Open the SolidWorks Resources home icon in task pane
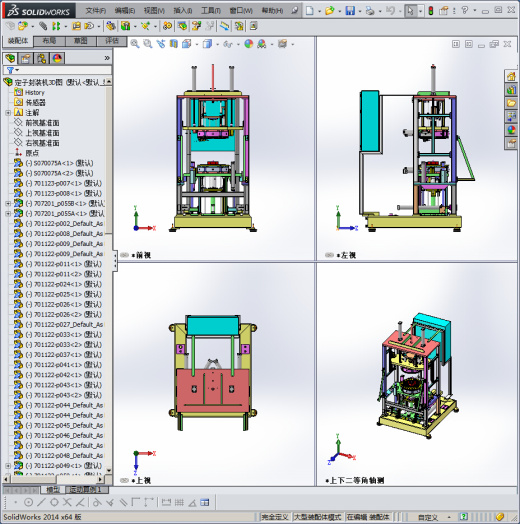 [511, 76]
